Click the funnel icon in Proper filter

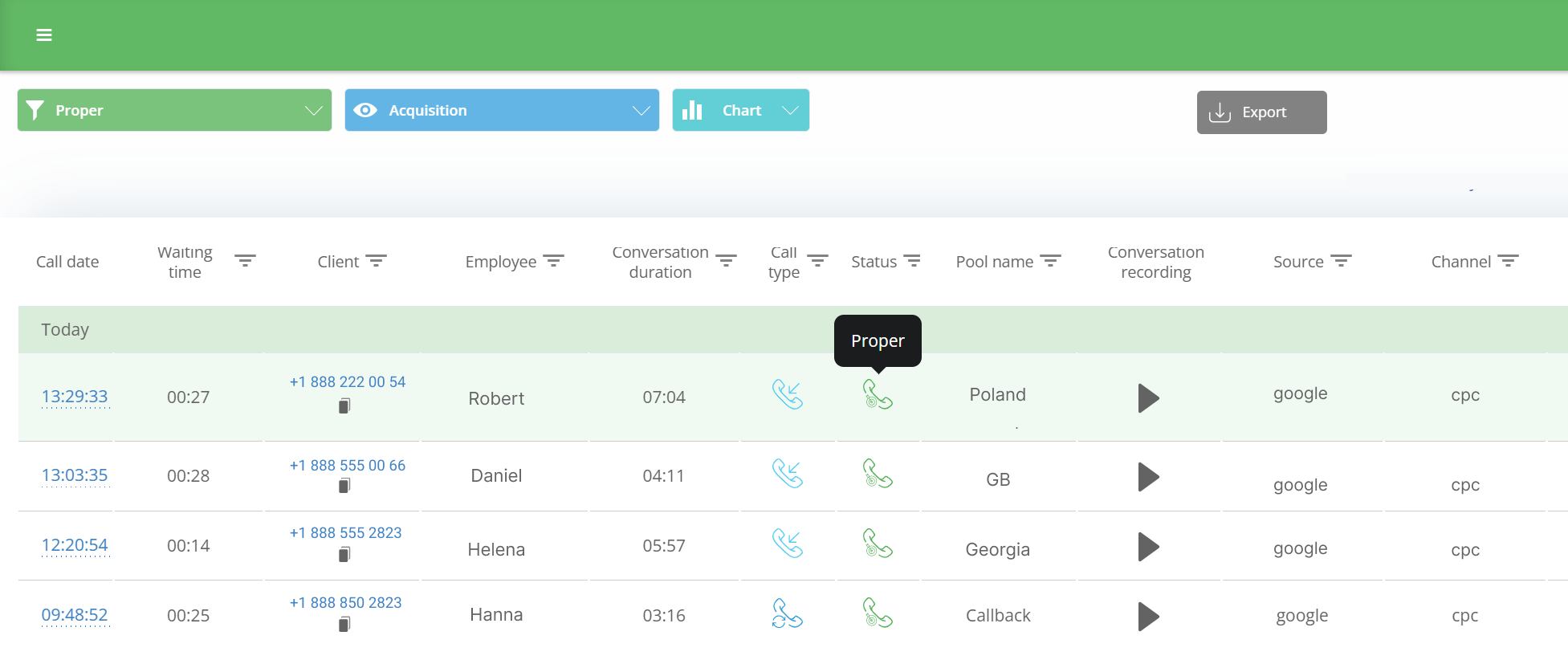(x=35, y=110)
